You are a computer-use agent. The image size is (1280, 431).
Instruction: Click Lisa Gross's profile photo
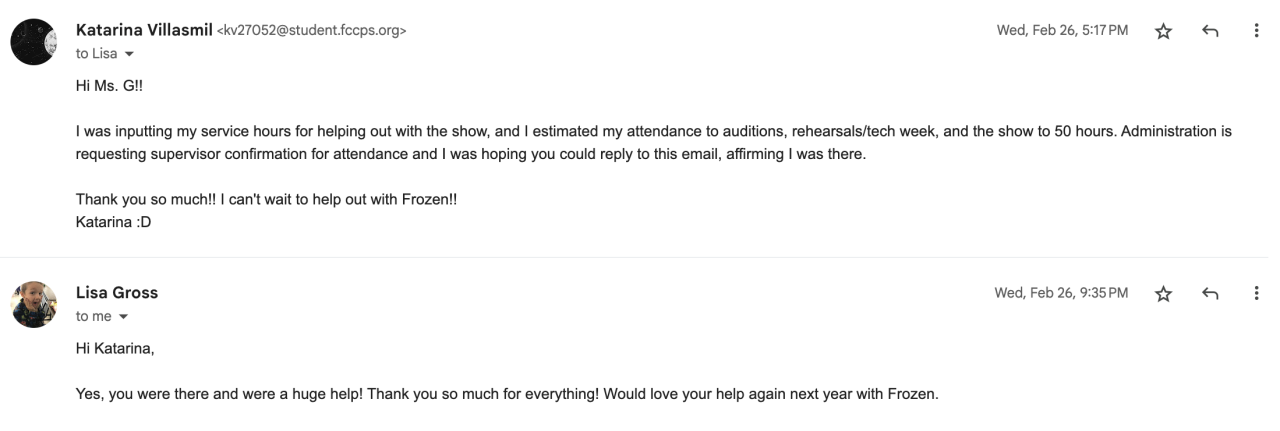point(33,304)
